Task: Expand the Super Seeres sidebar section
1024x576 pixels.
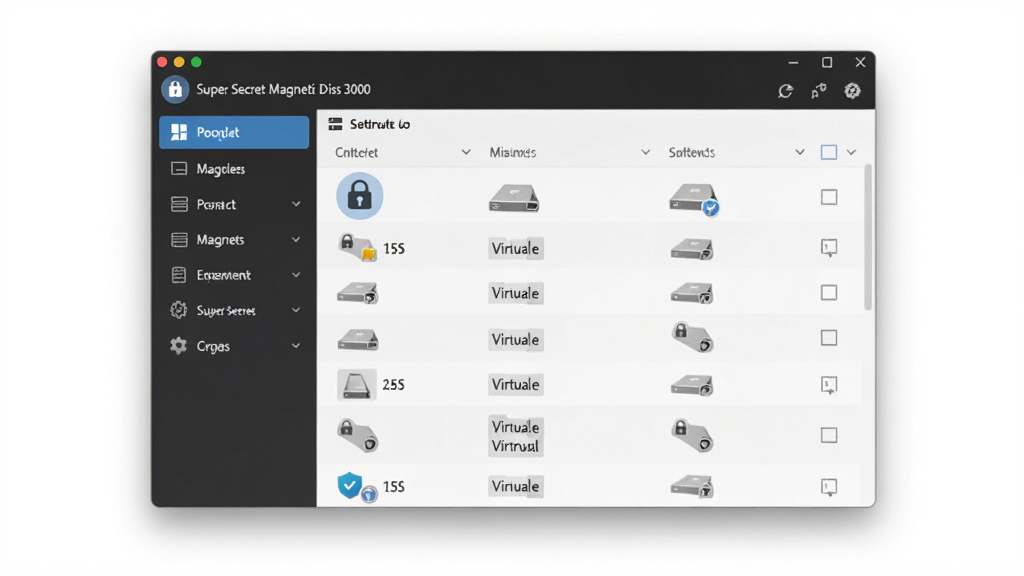Action: pyautogui.click(x=296, y=310)
